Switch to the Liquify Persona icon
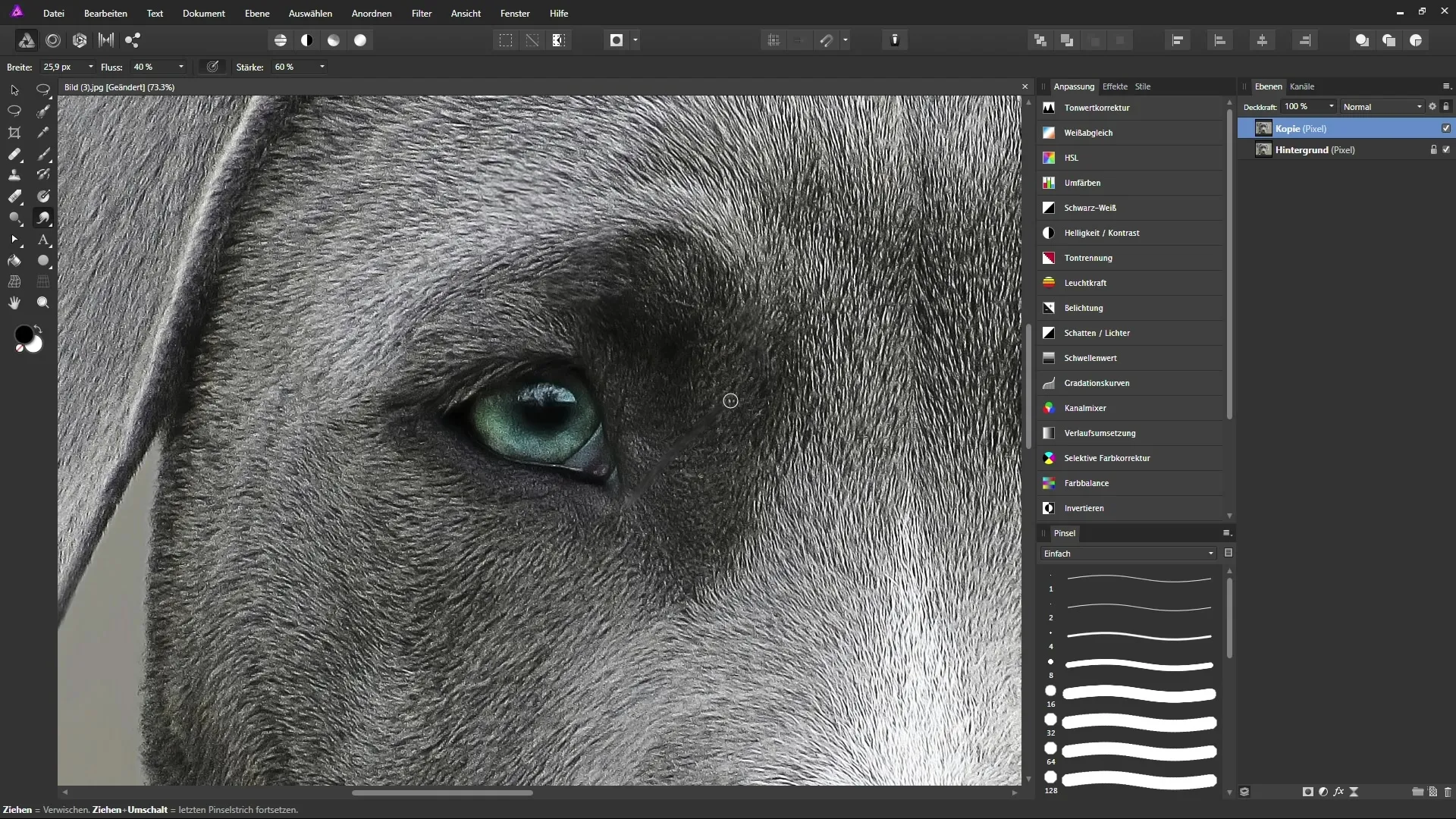Screen dimensions: 1456x819 pyautogui.click(x=53, y=40)
